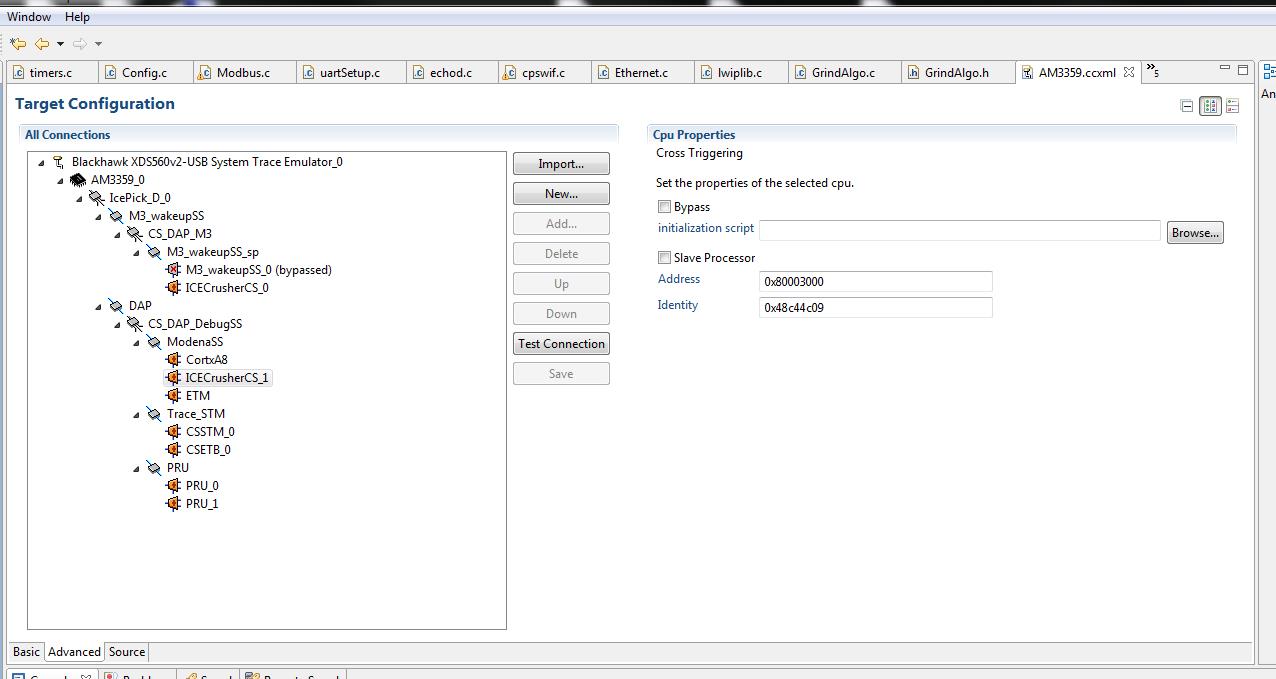Select the ETM cpu icon
This screenshot has width=1276, height=679.
coord(173,396)
